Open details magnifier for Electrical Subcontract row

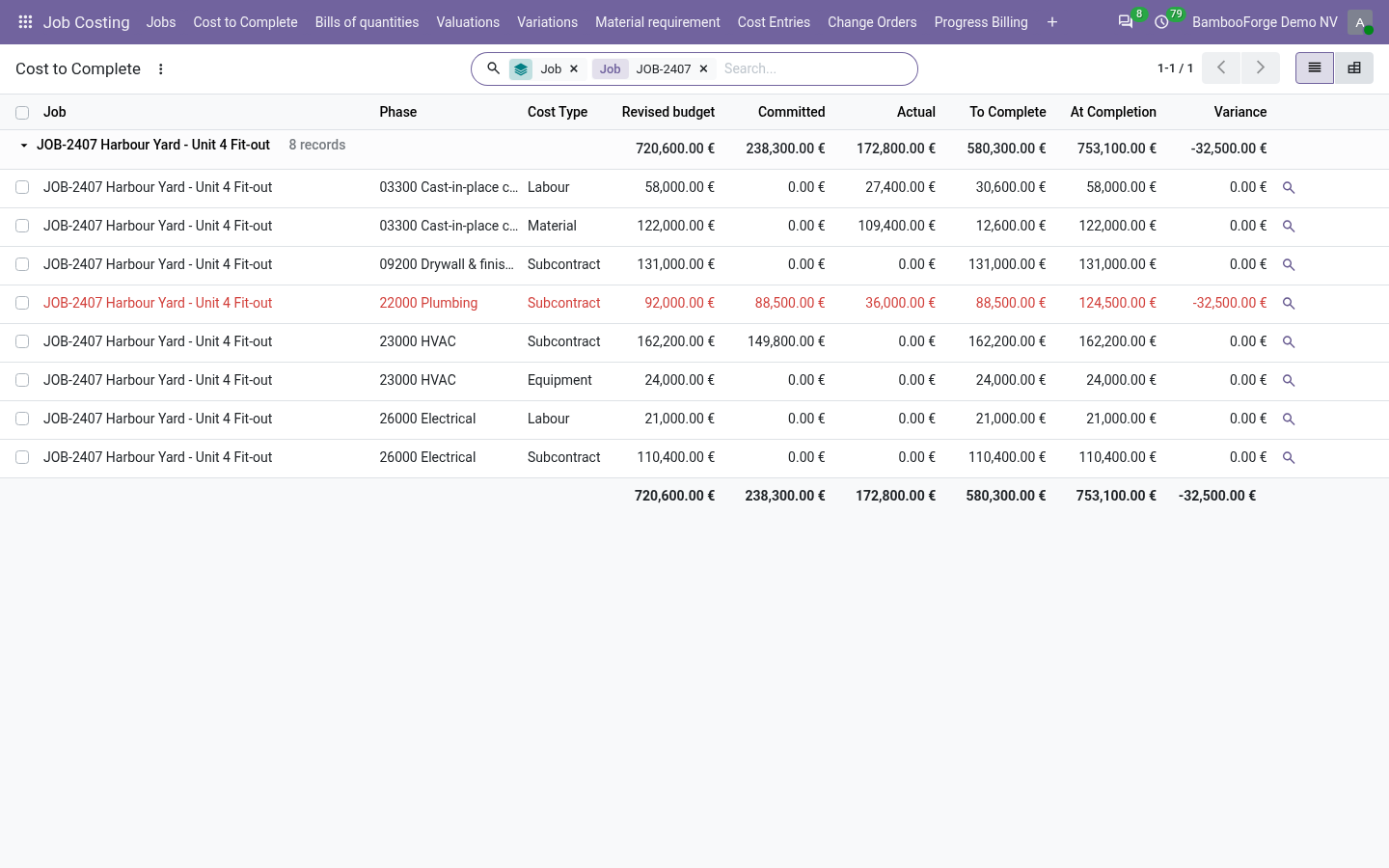1289,458
